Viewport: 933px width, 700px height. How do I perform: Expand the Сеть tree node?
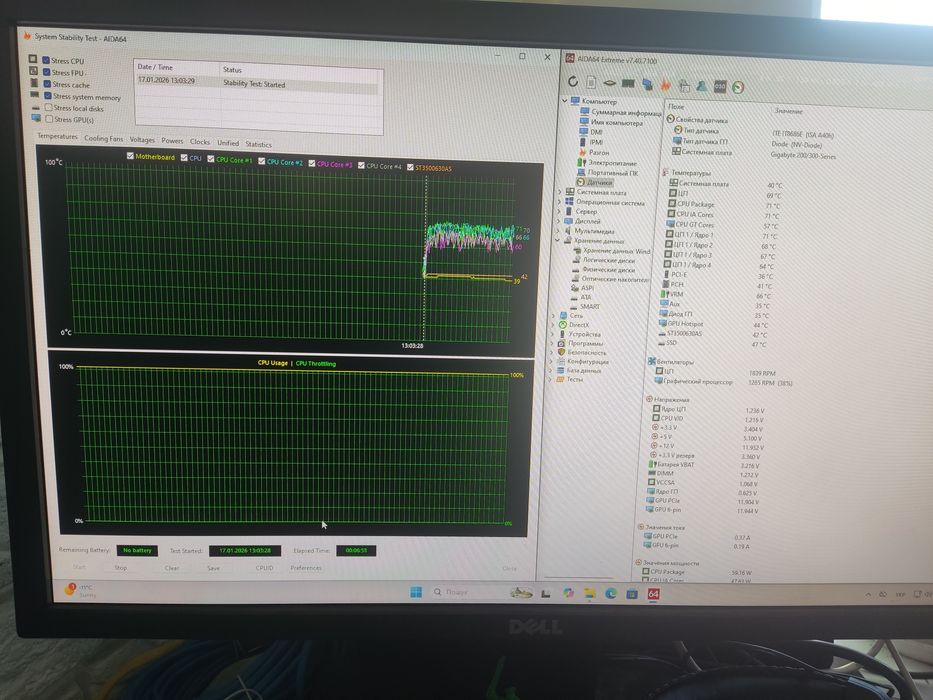pyautogui.click(x=554, y=315)
